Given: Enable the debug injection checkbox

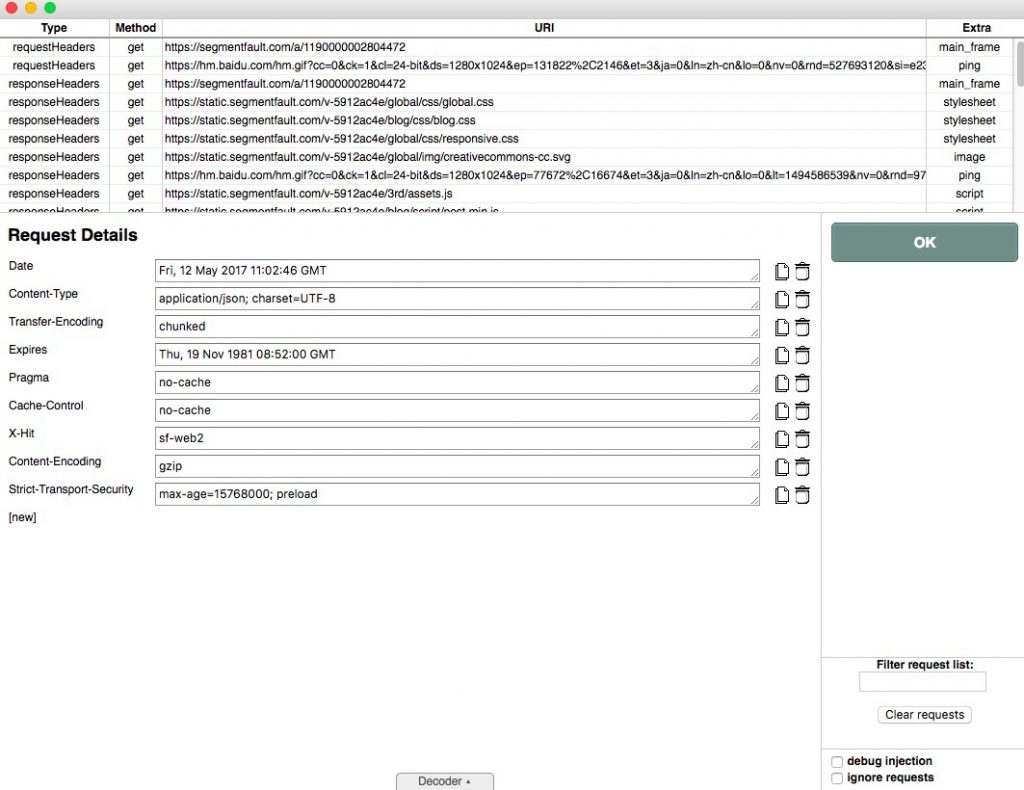Looking at the screenshot, I should tap(838, 762).
